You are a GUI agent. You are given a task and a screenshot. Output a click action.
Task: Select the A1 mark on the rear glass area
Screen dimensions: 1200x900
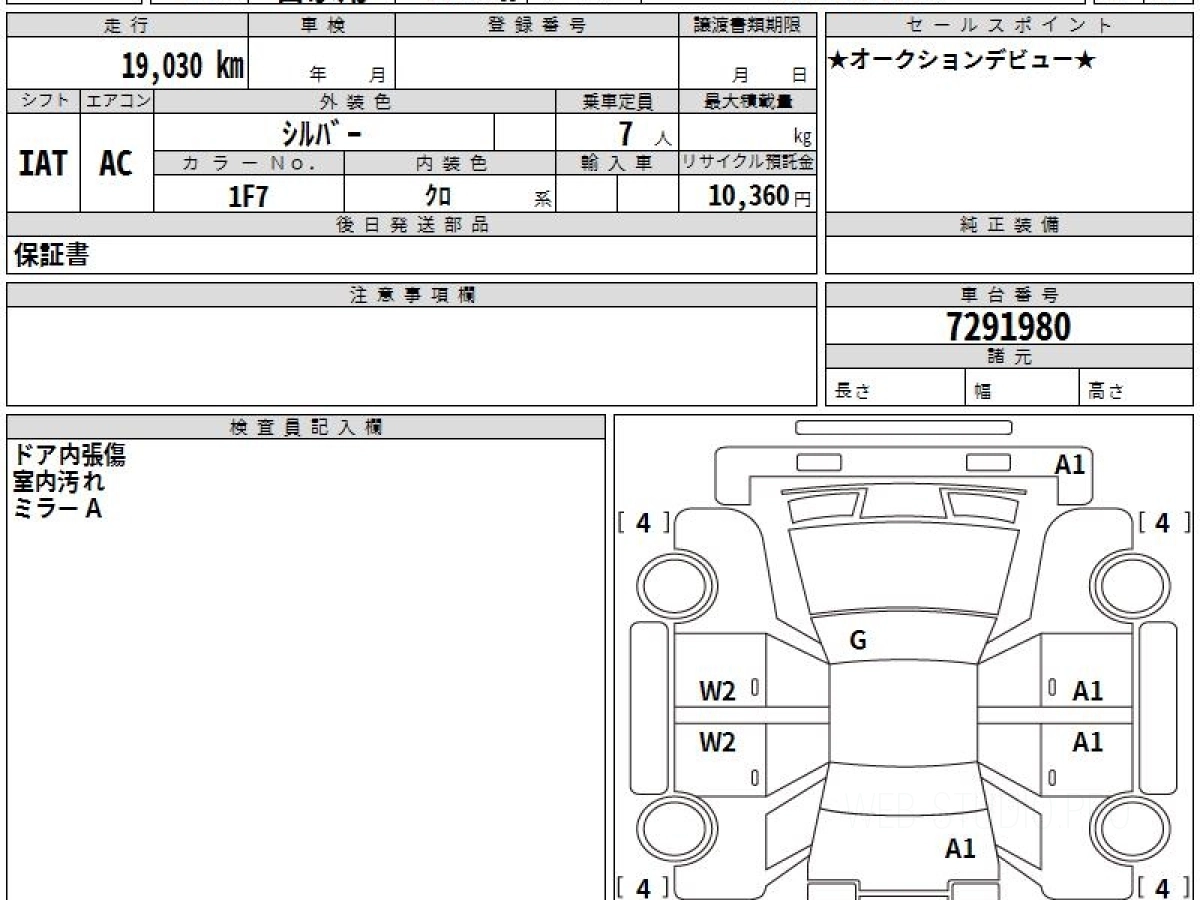(x=960, y=849)
